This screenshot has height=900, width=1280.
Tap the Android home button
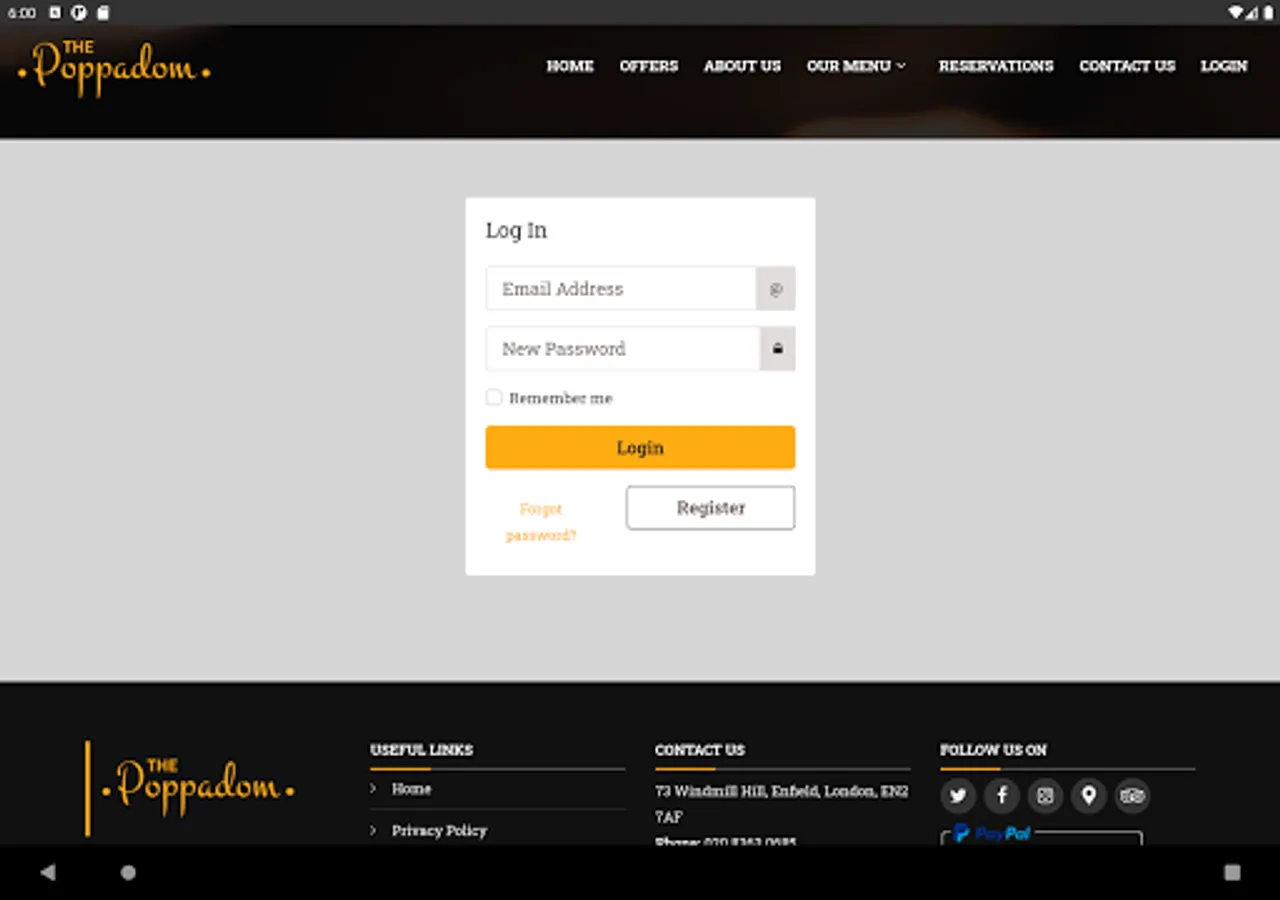128,872
